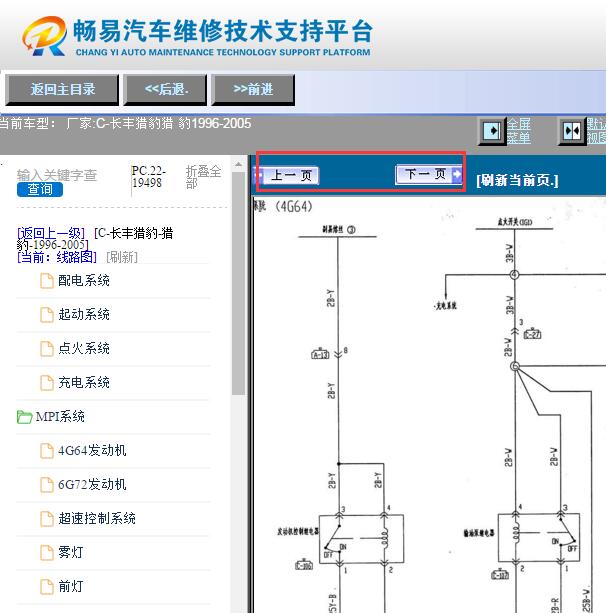Click the page icon beside 超速控制系统
This screenshot has width=606, height=613.
coord(47,519)
